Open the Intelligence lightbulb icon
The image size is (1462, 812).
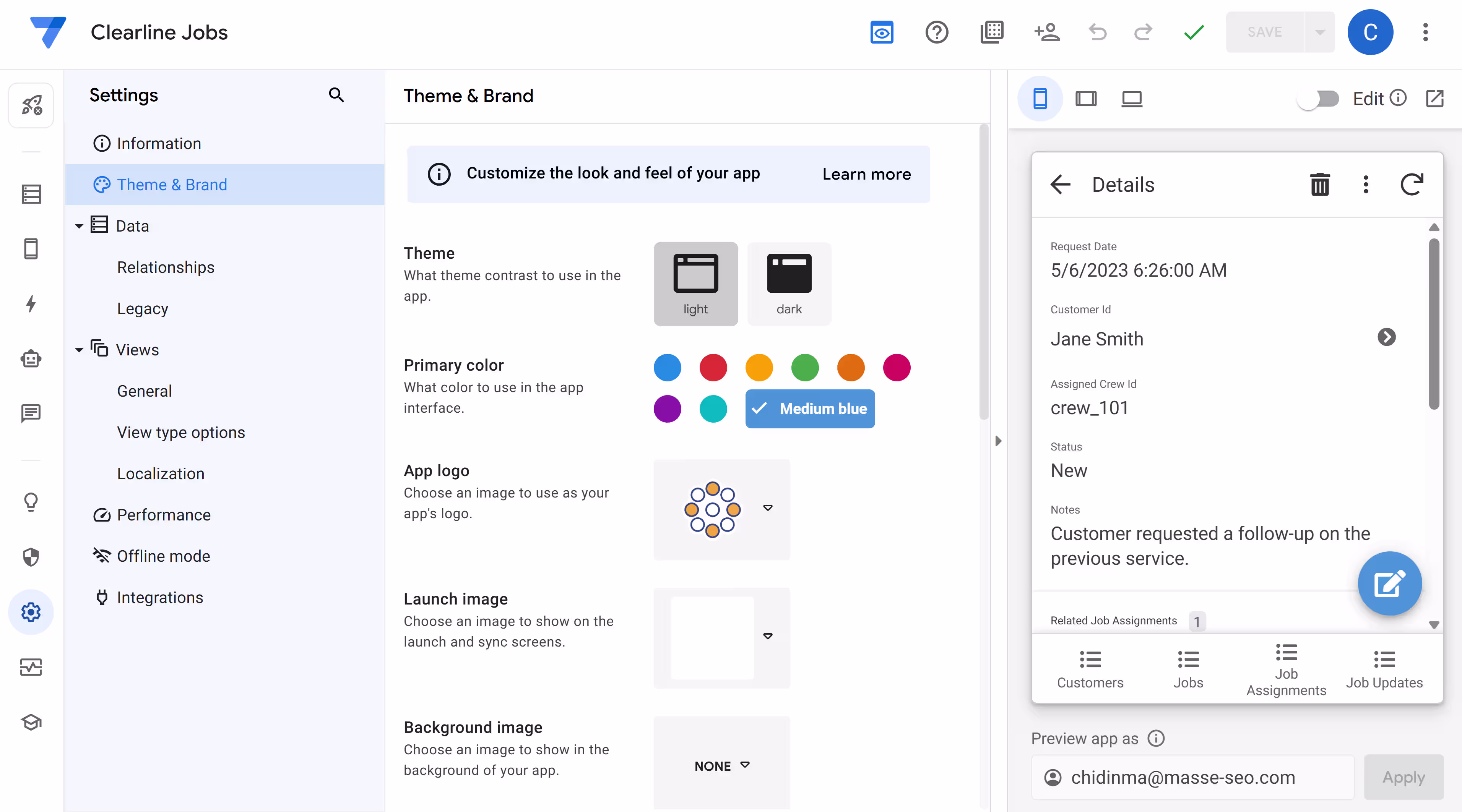[31, 502]
